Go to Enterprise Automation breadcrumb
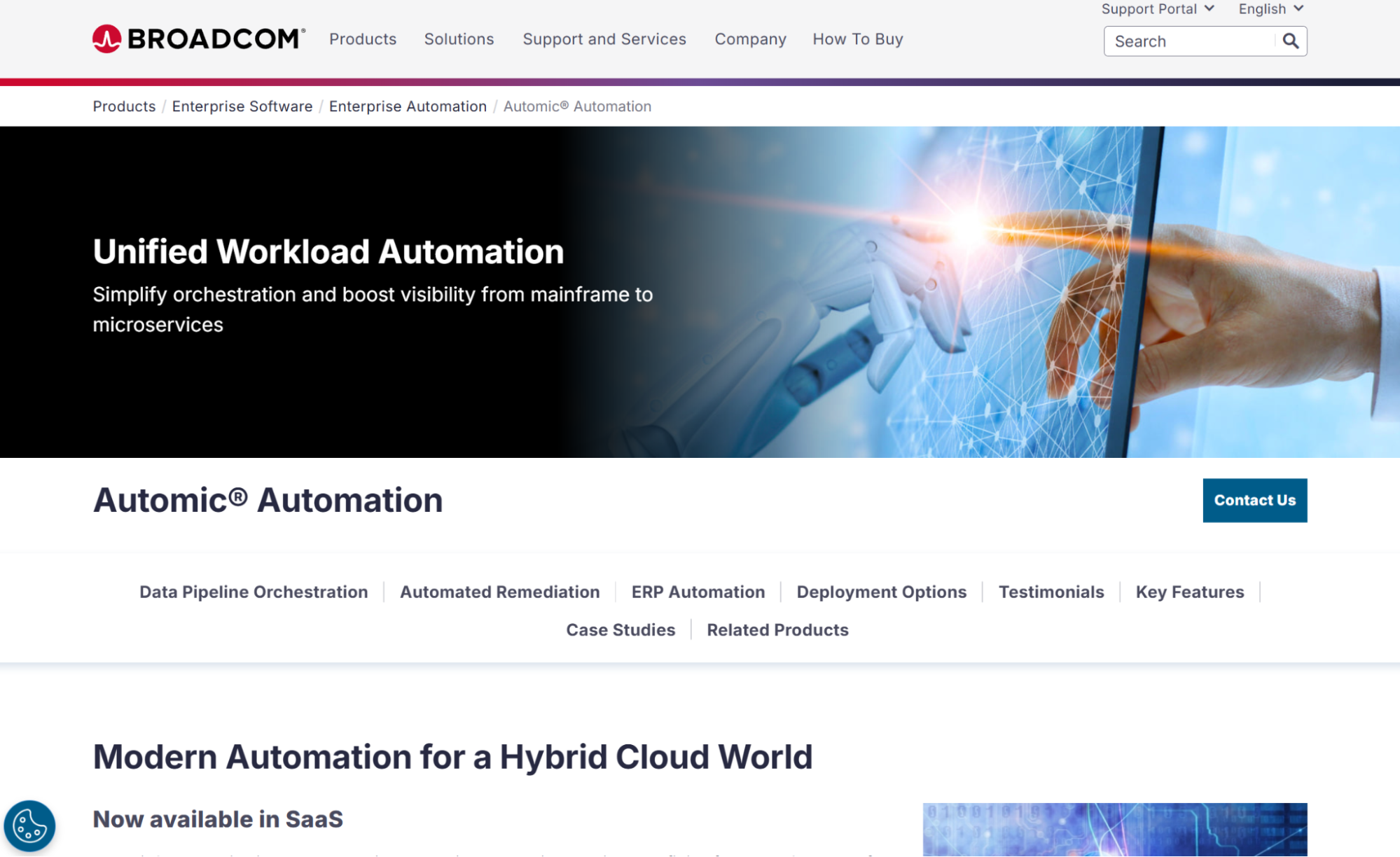 click(408, 106)
